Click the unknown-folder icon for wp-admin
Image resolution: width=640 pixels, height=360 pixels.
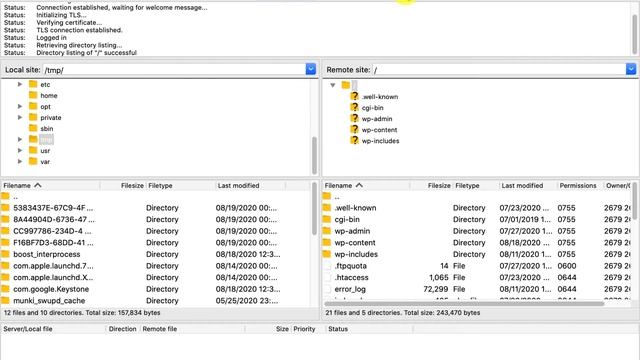coord(354,118)
